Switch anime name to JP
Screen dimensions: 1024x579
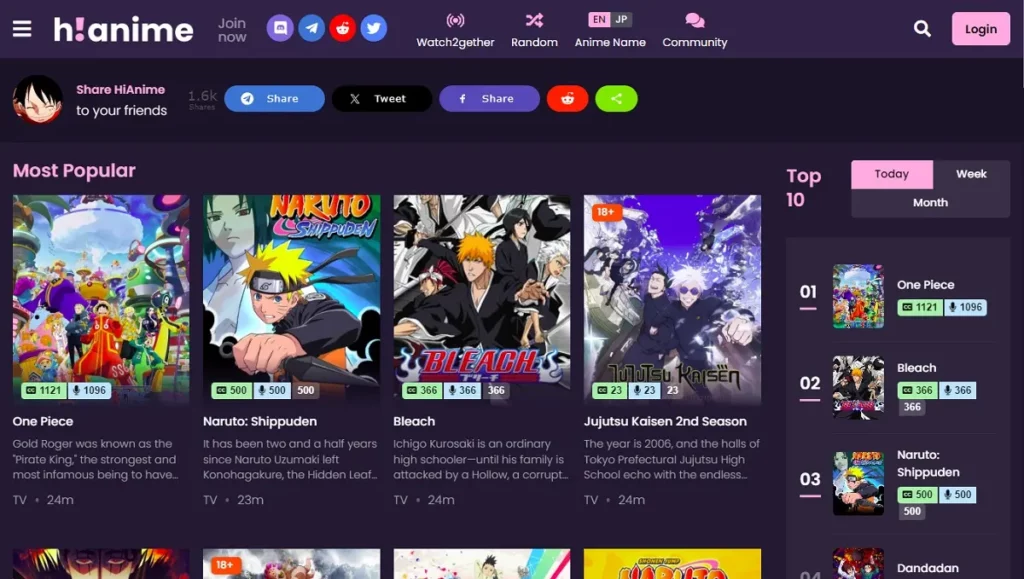(621, 20)
